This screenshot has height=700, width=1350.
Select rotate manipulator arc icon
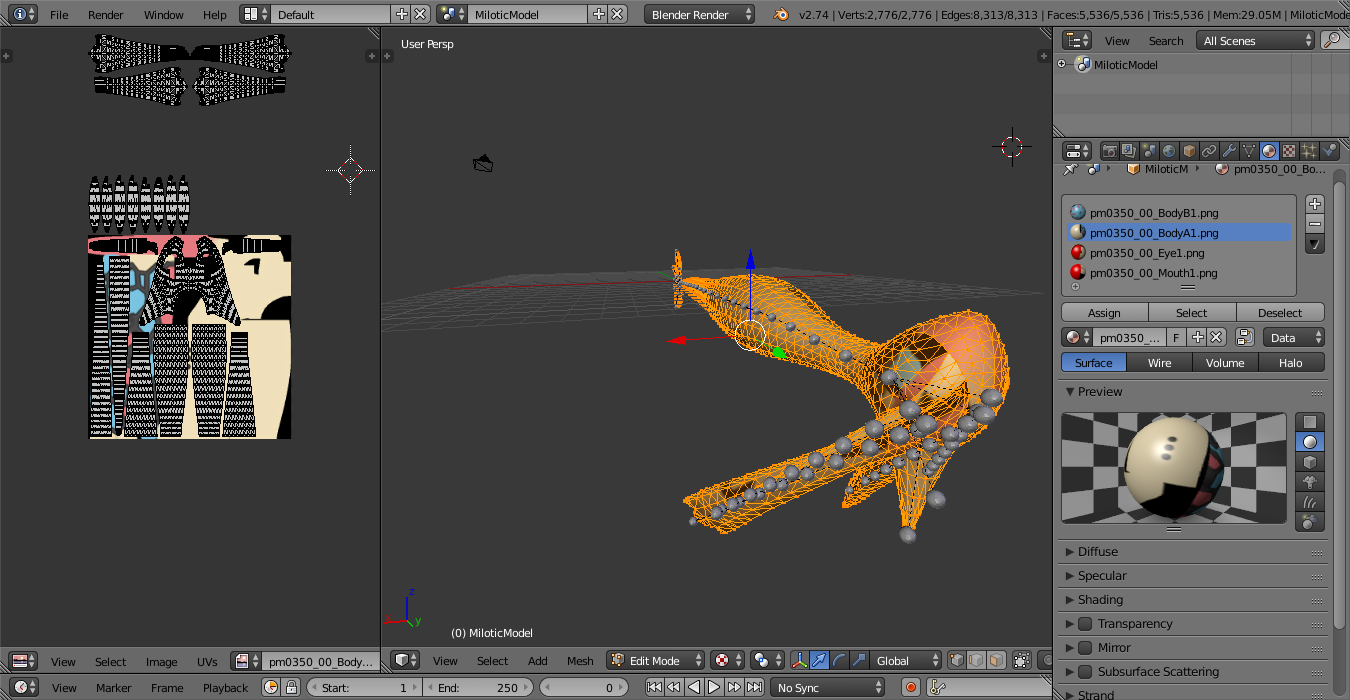[x=839, y=660]
